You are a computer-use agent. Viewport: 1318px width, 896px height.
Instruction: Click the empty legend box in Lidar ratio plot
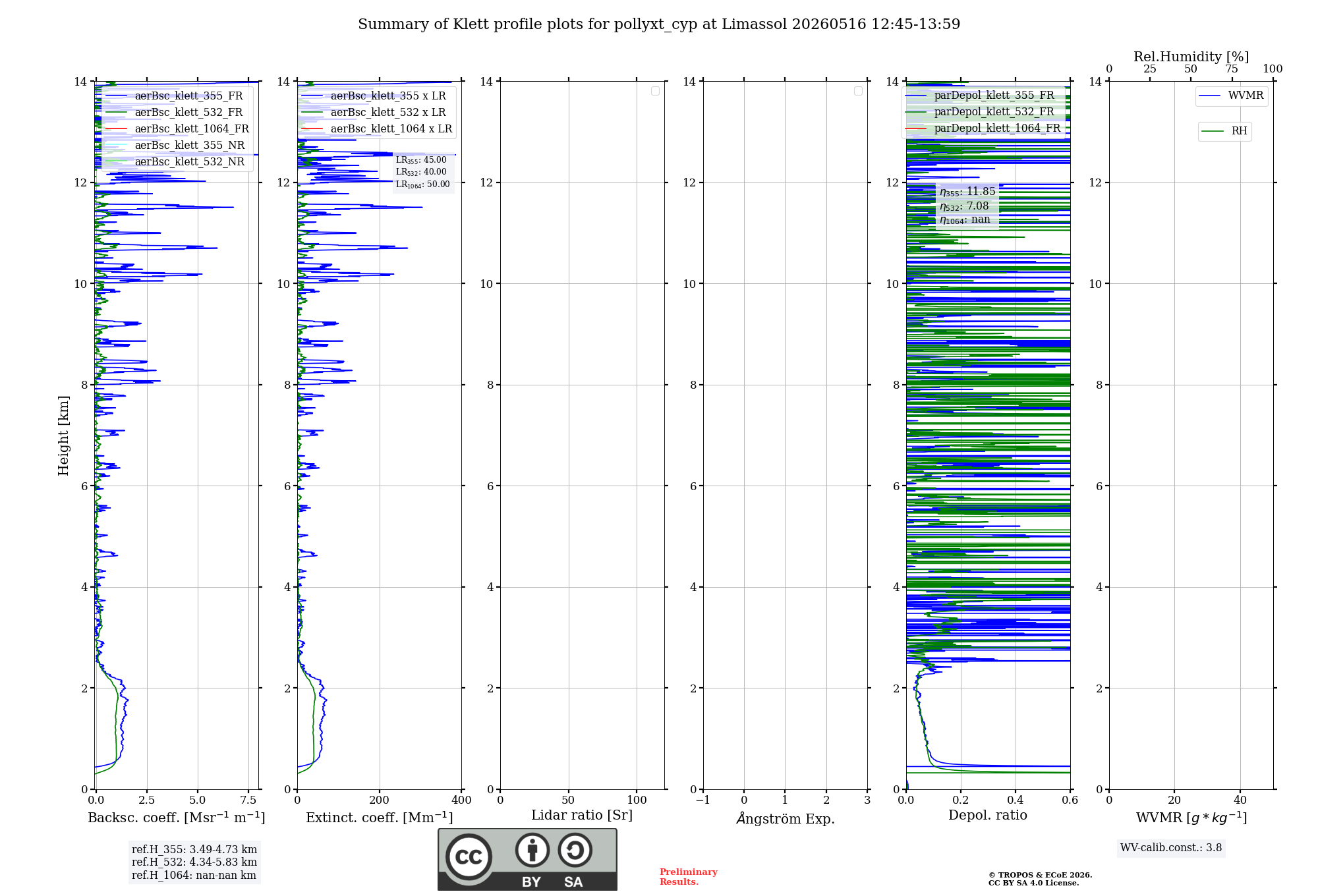pyautogui.click(x=655, y=91)
